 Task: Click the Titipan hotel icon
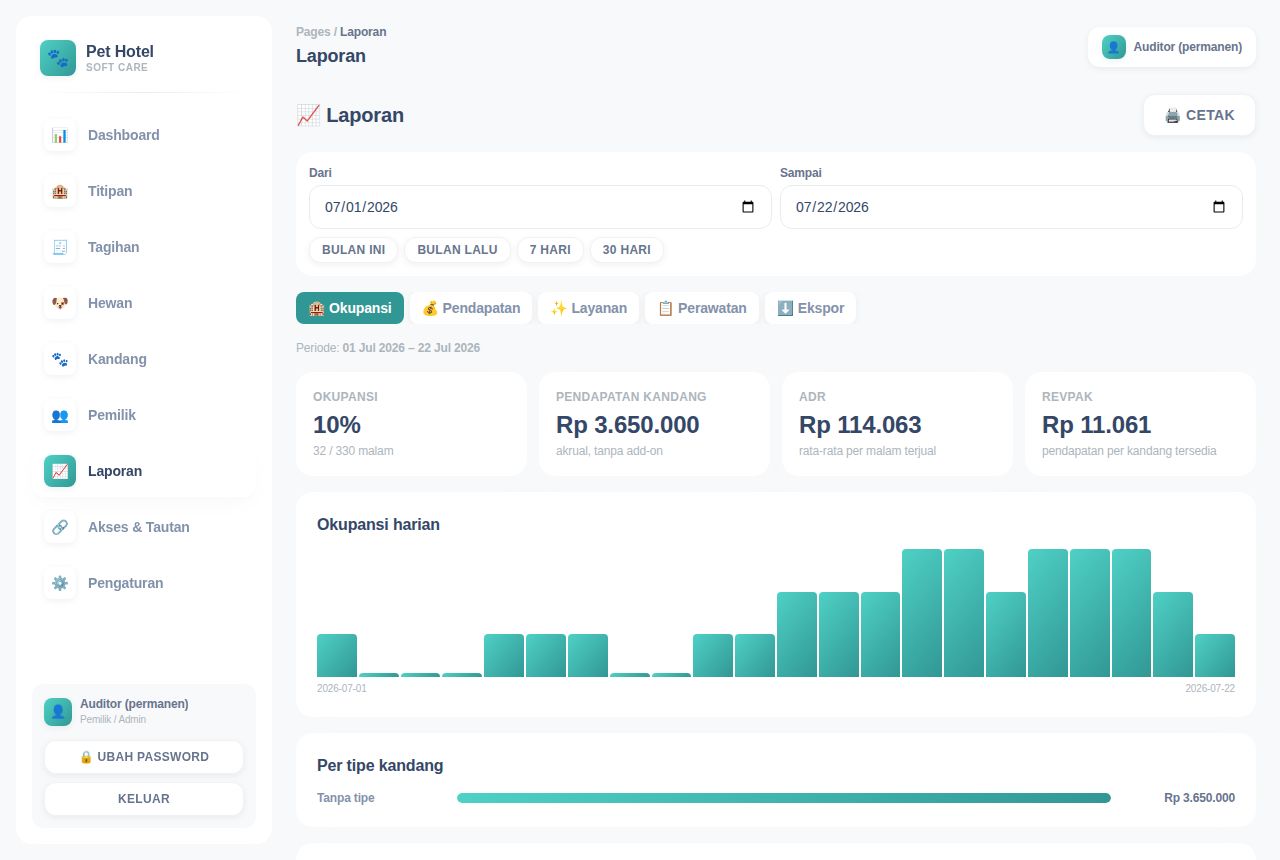60,191
